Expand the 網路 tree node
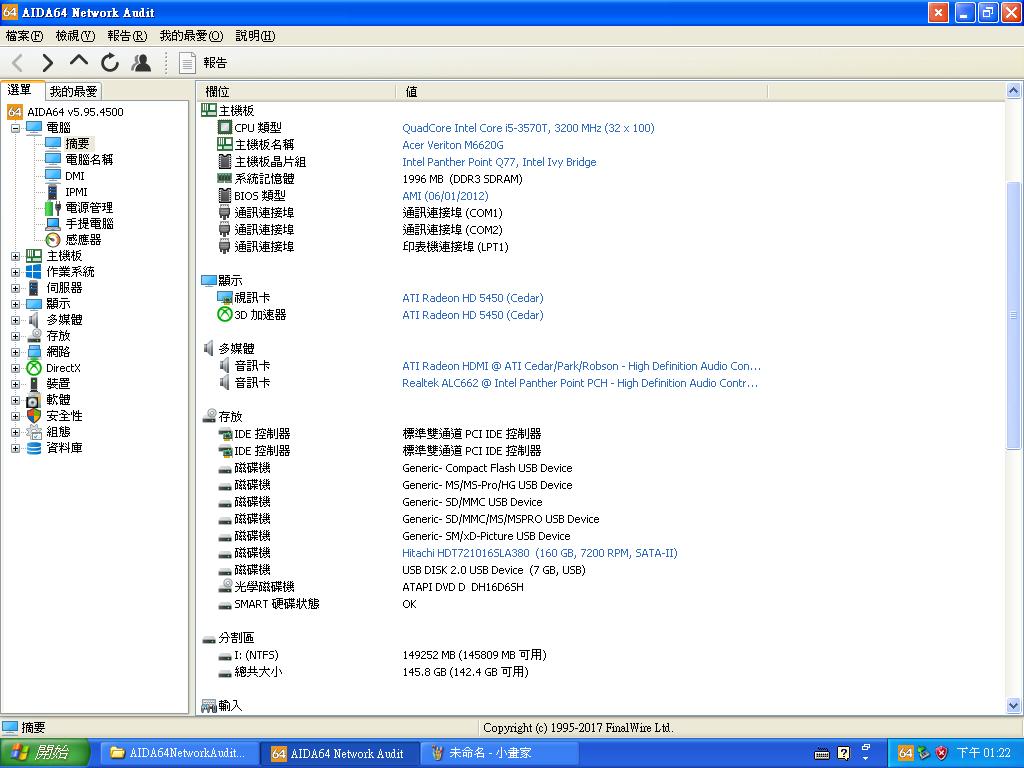Image resolution: width=1024 pixels, height=768 pixels. (15, 352)
